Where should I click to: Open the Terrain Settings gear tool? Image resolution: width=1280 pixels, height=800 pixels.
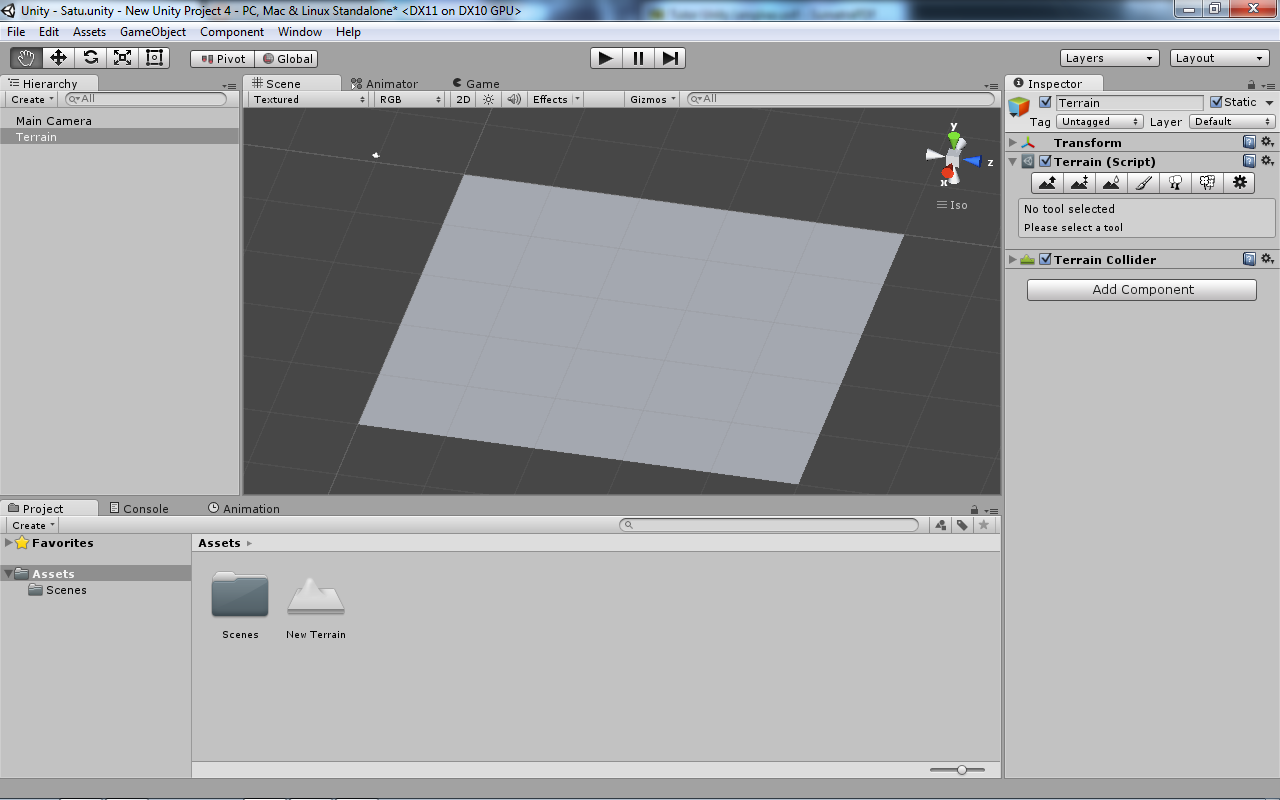click(x=1239, y=183)
